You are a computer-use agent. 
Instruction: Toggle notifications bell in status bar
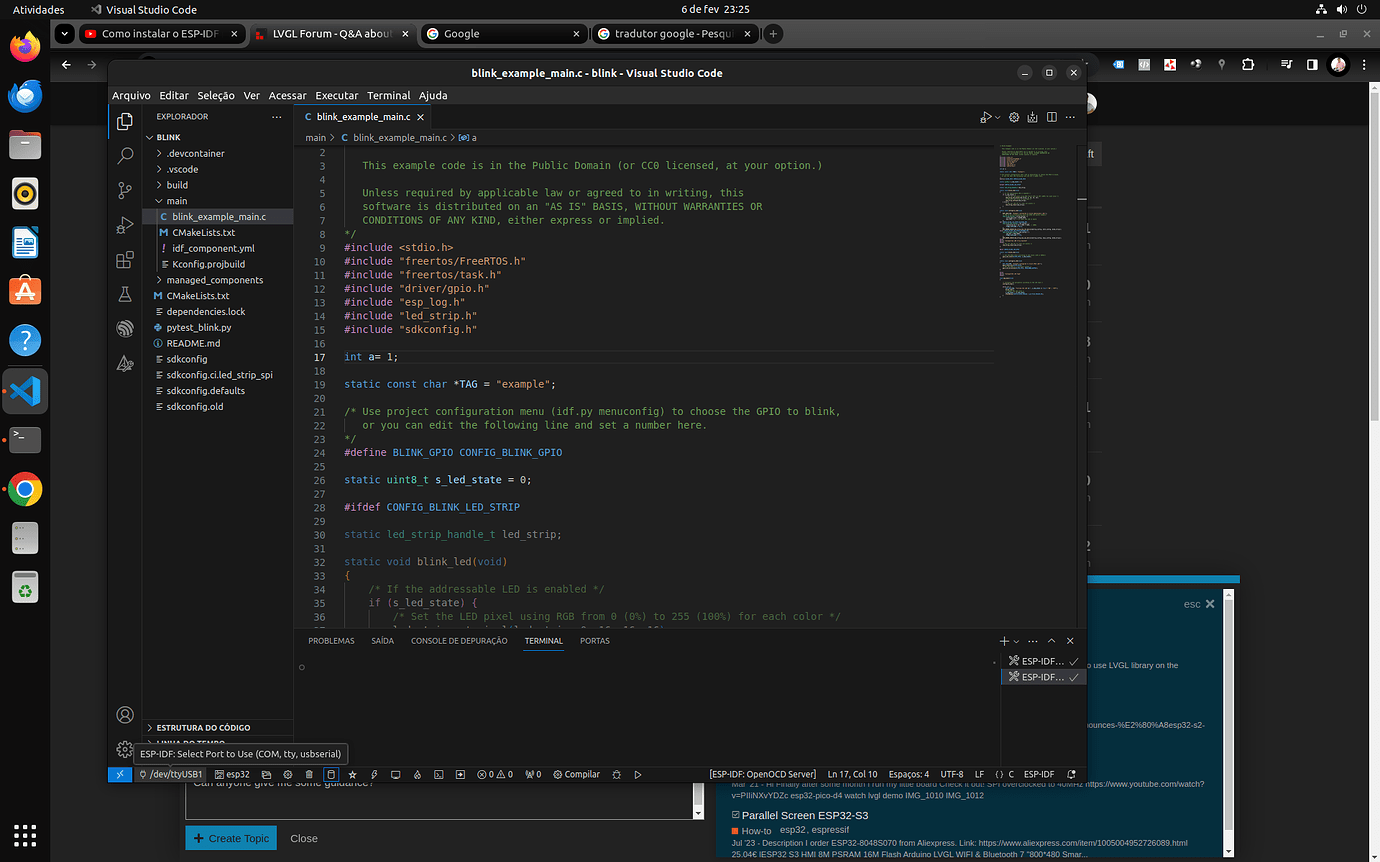point(1072,774)
